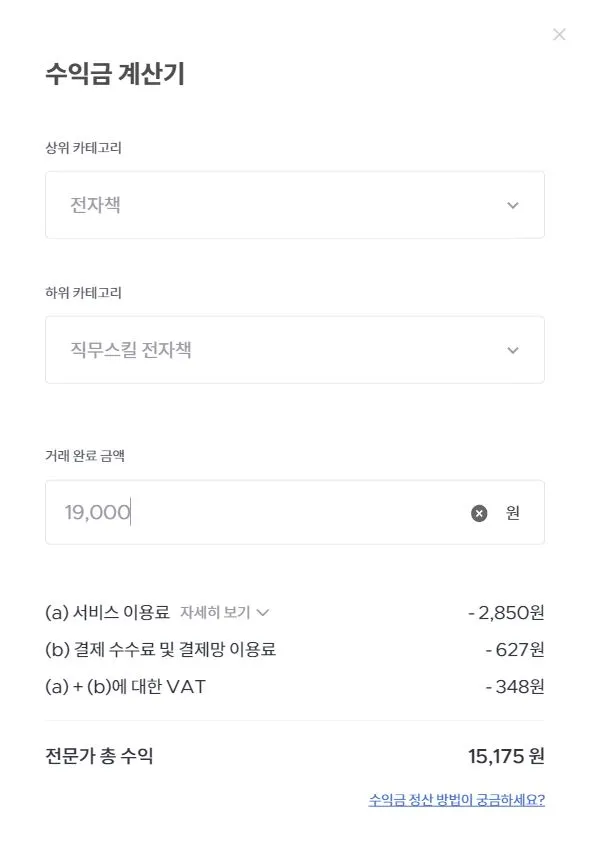Open the 직무스킬 전자책 subcategory selector
This screenshot has width=589, height=845.
(x=293, y=349)
